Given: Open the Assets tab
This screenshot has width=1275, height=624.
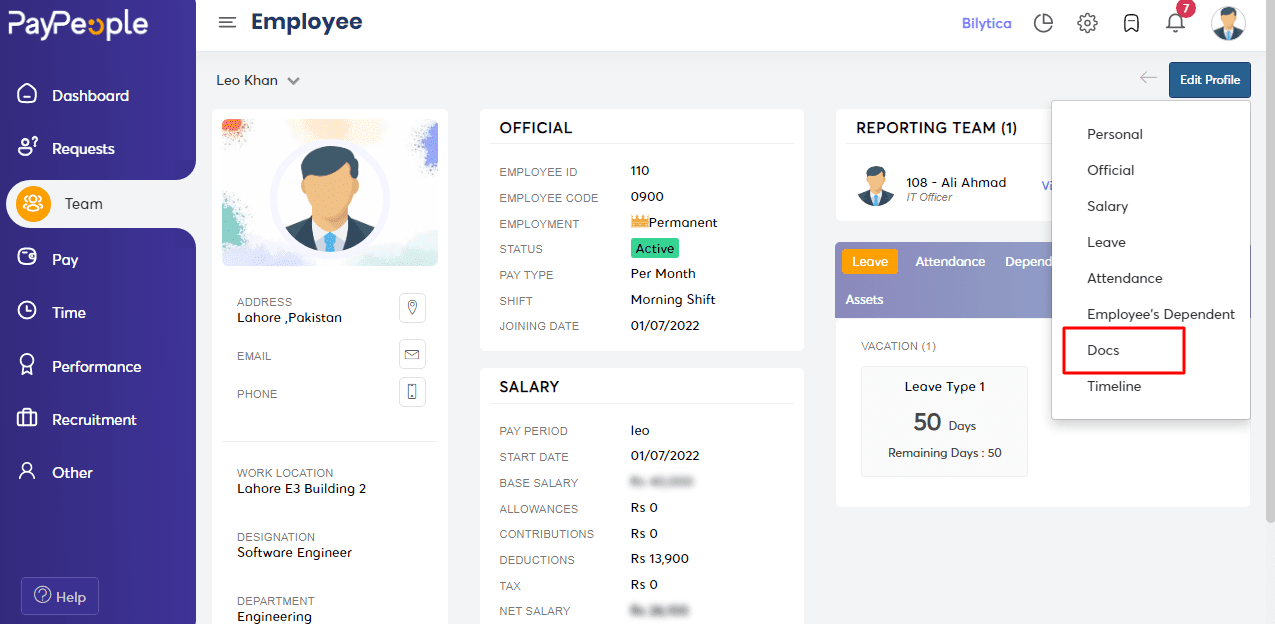Looking at the screenshot, I should click(x=864, y=298).
